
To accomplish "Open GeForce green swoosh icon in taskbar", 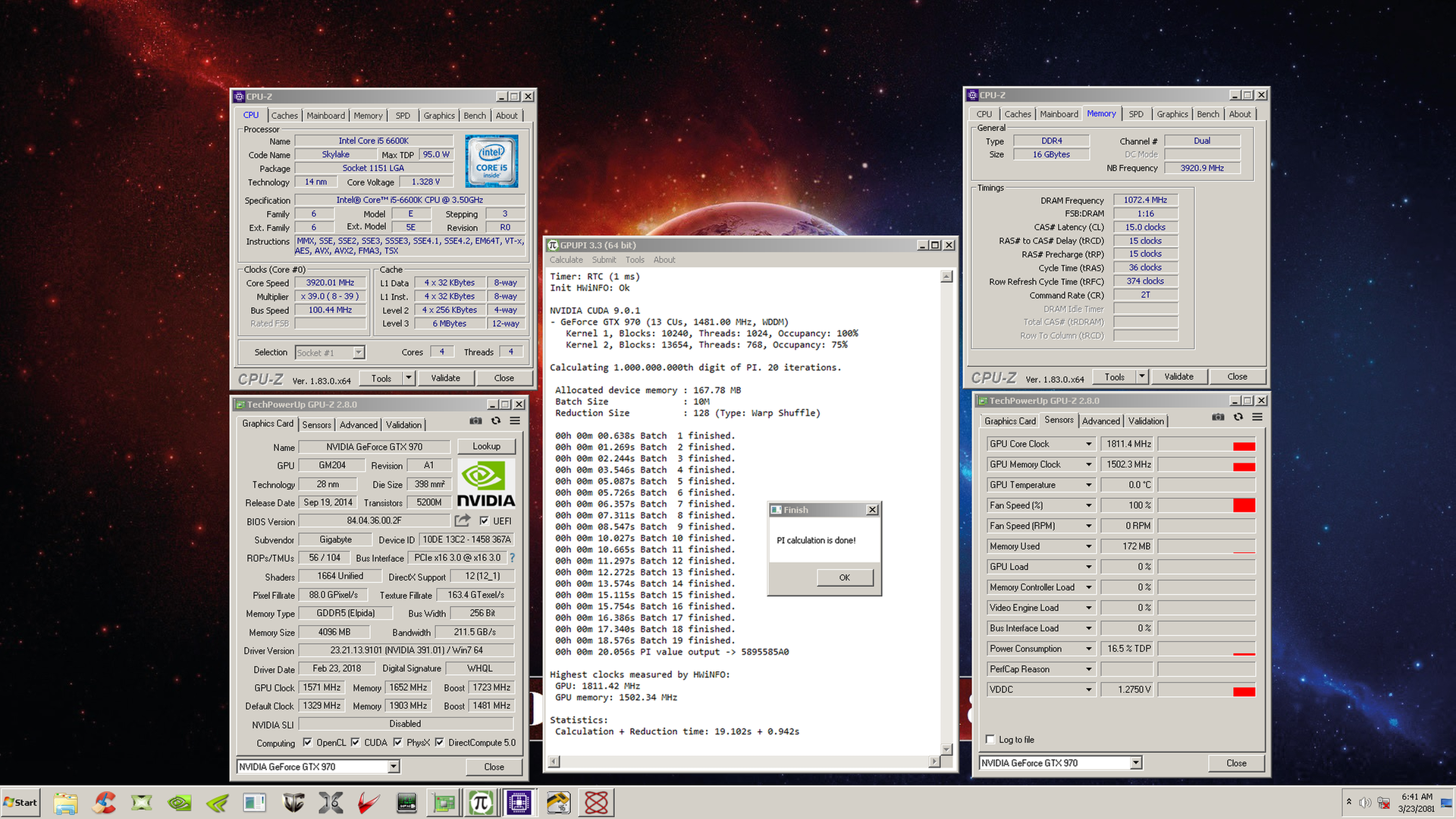I will (218, 802).
